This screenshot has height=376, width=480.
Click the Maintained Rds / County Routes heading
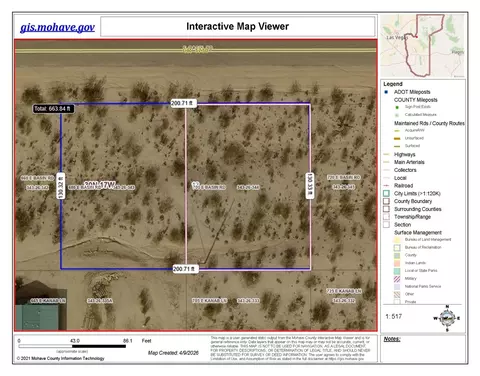click(429, 123)
